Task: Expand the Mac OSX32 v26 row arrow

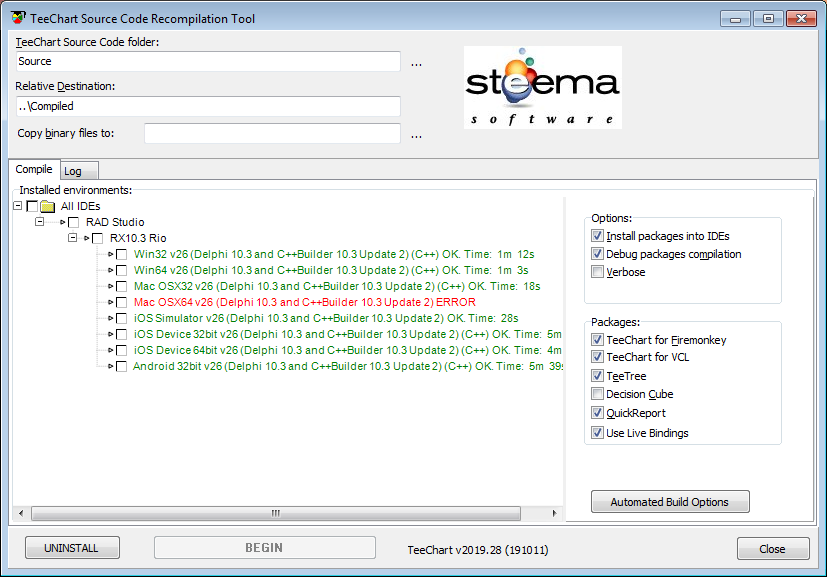Action: point(110,286)
